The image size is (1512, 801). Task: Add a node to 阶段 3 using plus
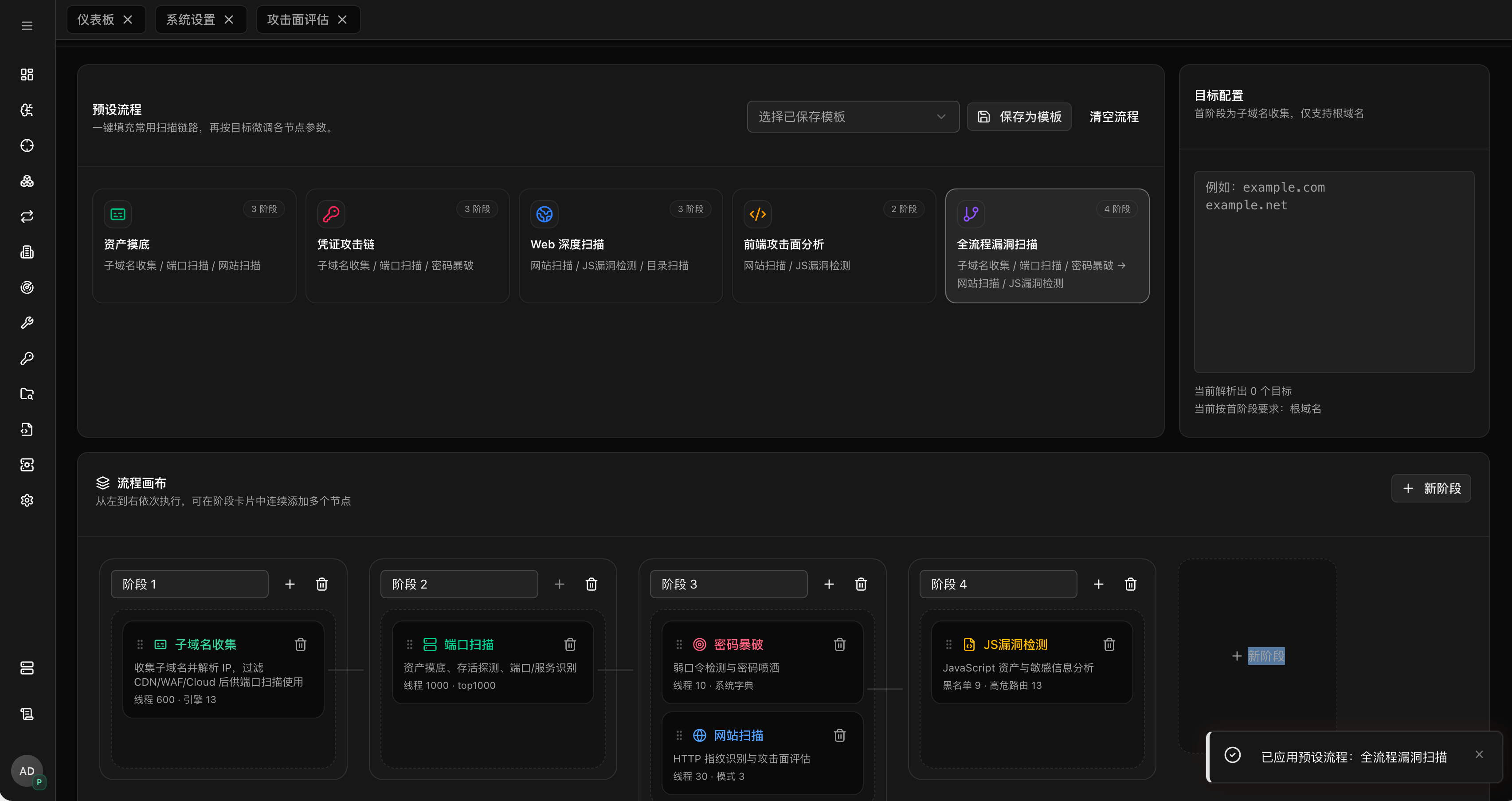[829, 584]
